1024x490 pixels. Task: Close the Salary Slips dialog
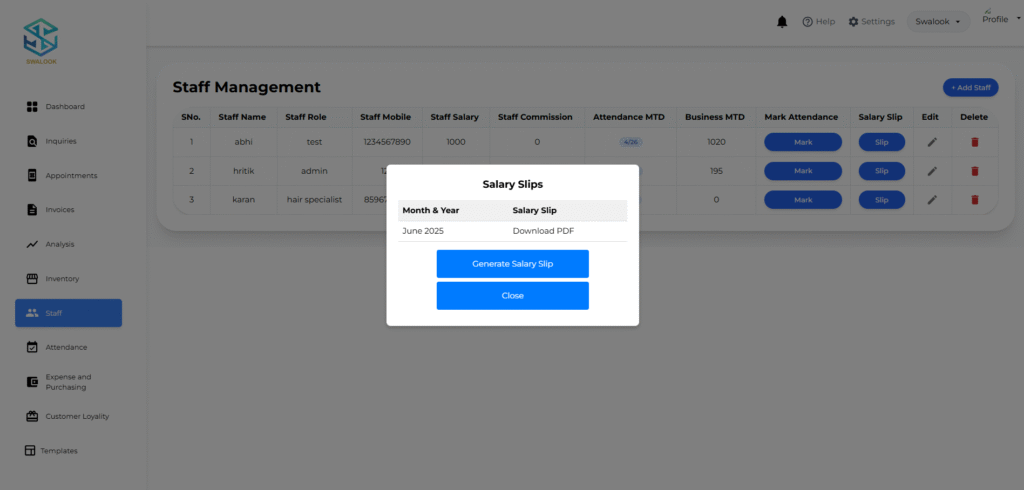(x=512, y=296)
